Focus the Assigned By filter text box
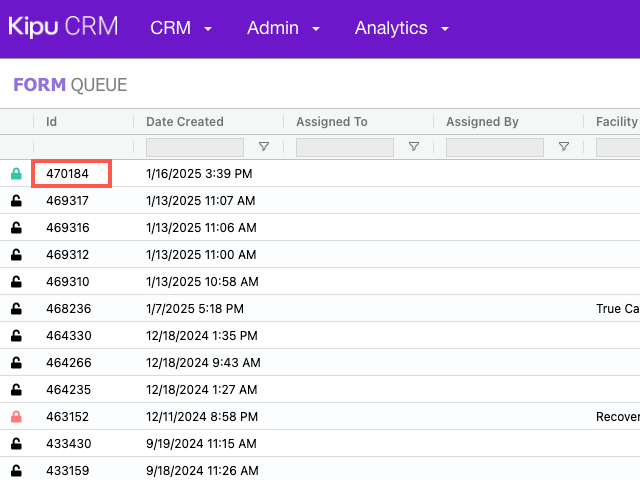 tap(495, 147)
